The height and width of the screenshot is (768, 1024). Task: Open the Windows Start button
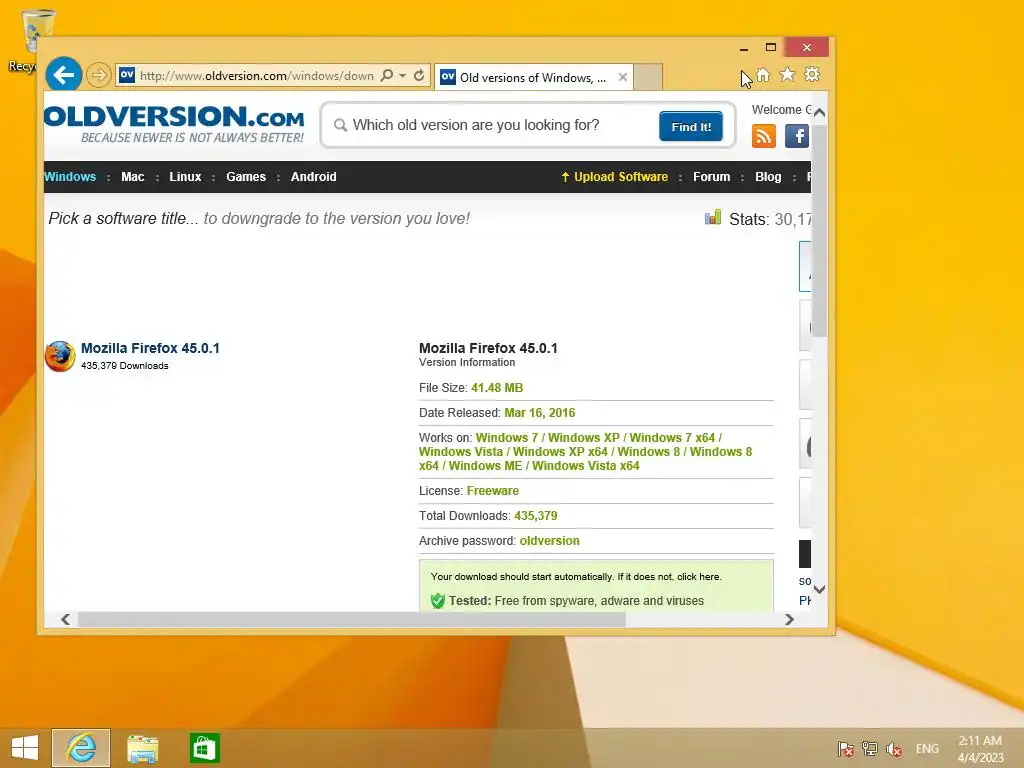25,748
